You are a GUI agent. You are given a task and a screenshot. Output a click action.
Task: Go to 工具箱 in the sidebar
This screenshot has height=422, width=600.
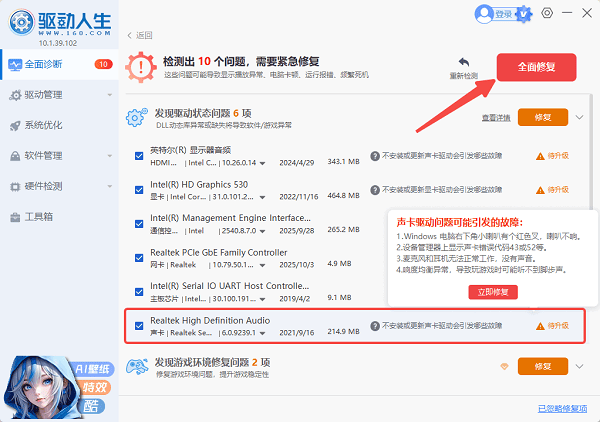tap(39, 216)
